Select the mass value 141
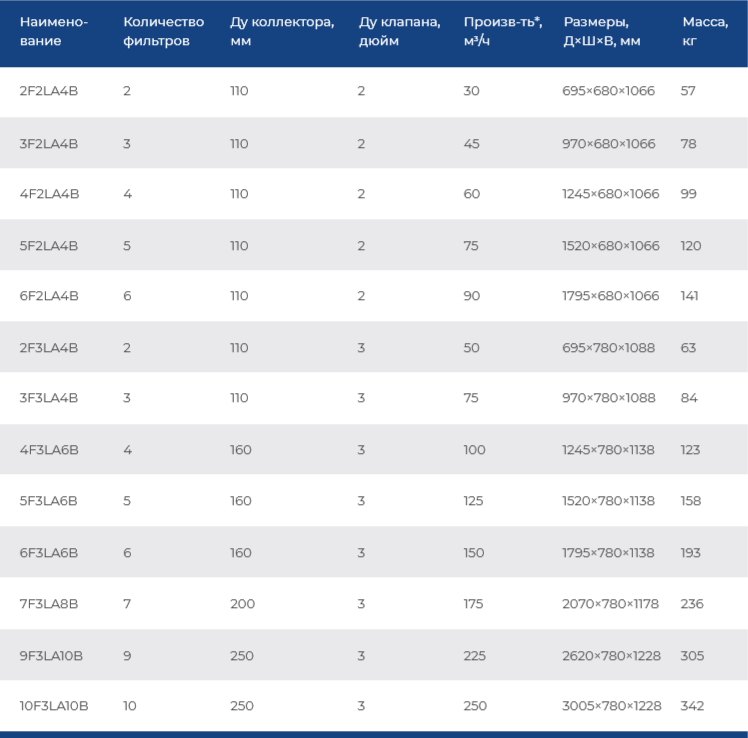The height and width of the screenshot is (738, 748). (689, 296)
